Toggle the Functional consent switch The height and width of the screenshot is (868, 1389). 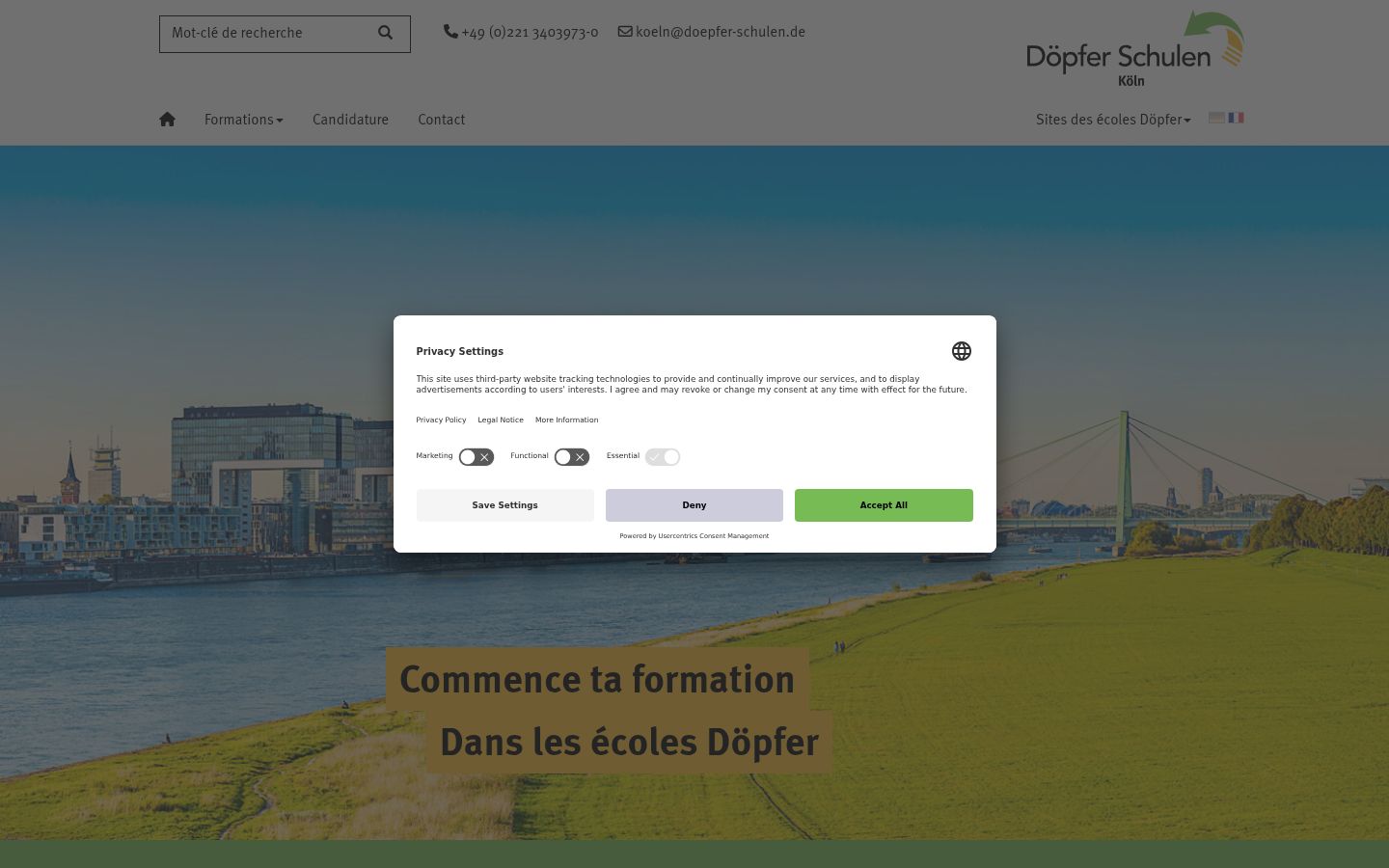572,457
